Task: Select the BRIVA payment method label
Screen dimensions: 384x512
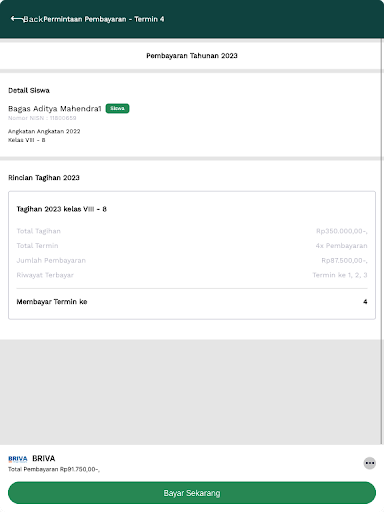Action: [44, 458]
